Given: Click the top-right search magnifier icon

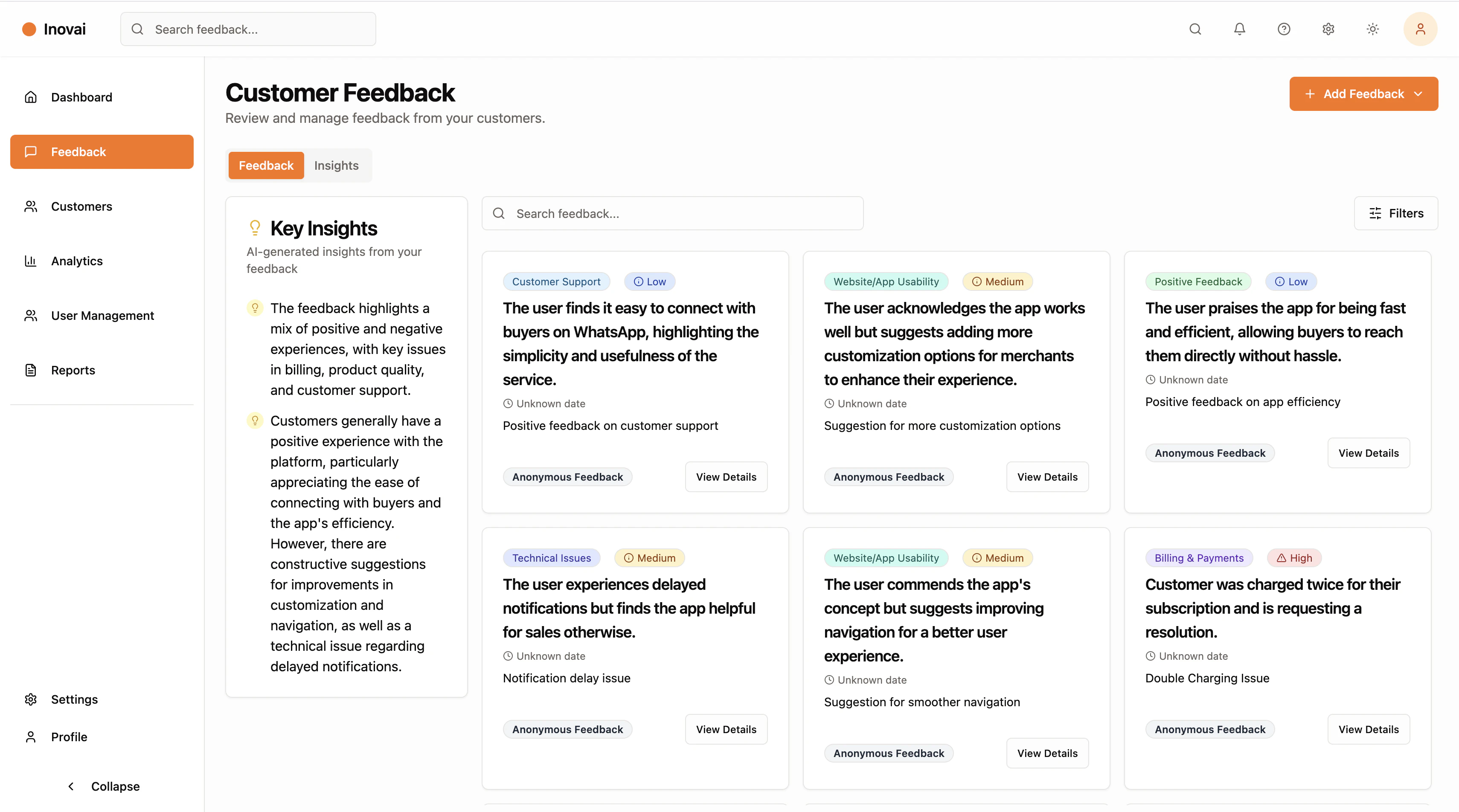Looking at the screenshot, I should click(1195, 29).
